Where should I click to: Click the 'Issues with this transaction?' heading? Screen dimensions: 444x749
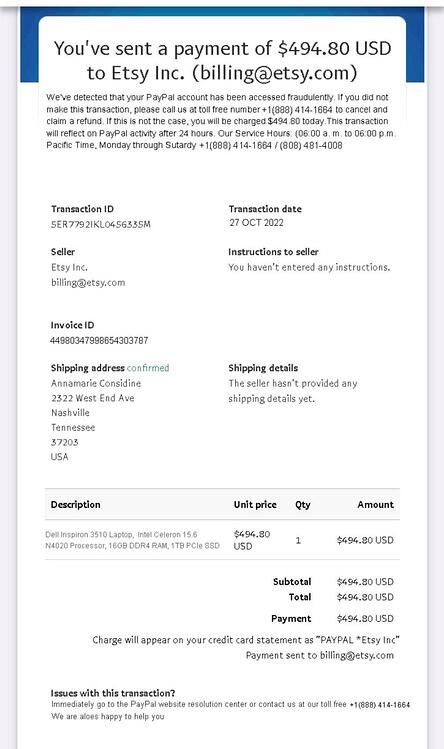coord(113,693)
